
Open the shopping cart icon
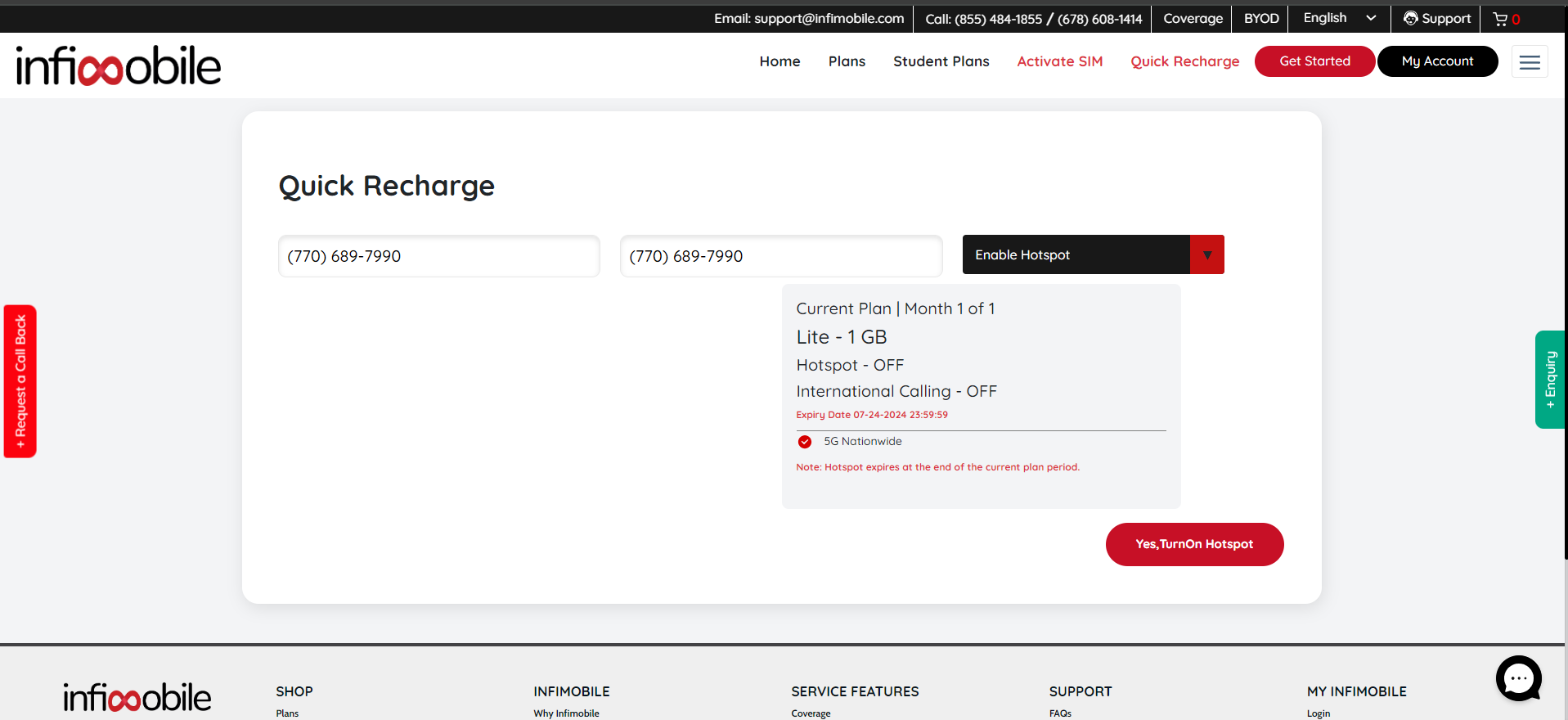pyautogui.click(x=1500, y=19)
